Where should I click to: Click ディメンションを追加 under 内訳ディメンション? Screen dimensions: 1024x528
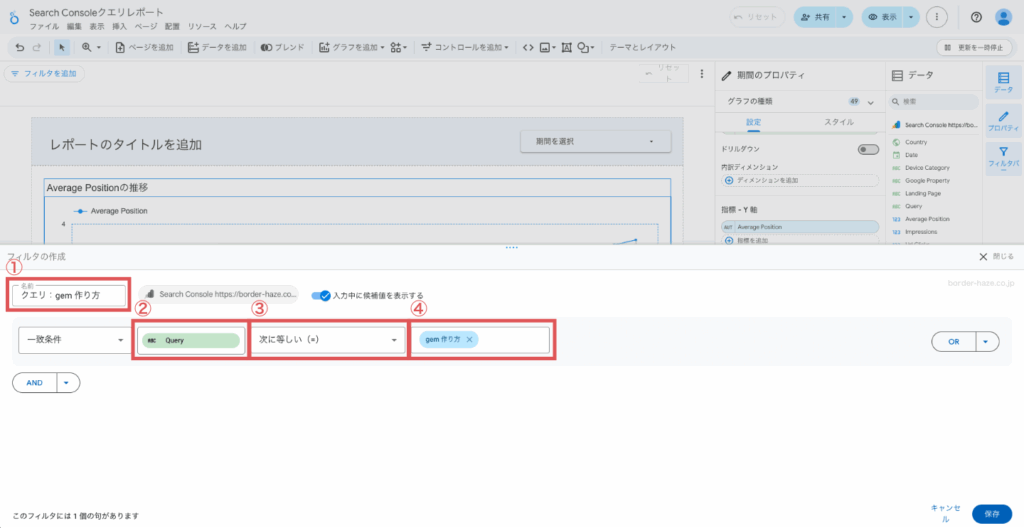tap(800, 180)
